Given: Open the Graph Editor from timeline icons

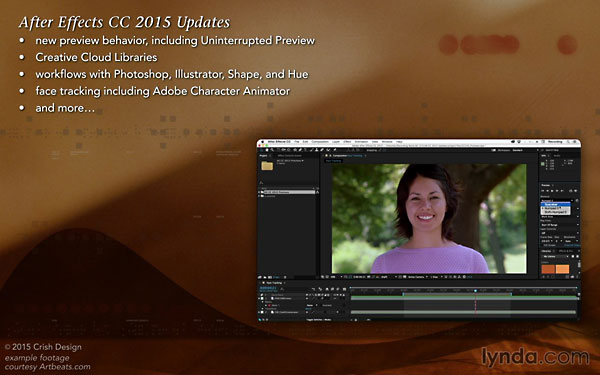Looking at the screenshot, I should coord(344,289).
